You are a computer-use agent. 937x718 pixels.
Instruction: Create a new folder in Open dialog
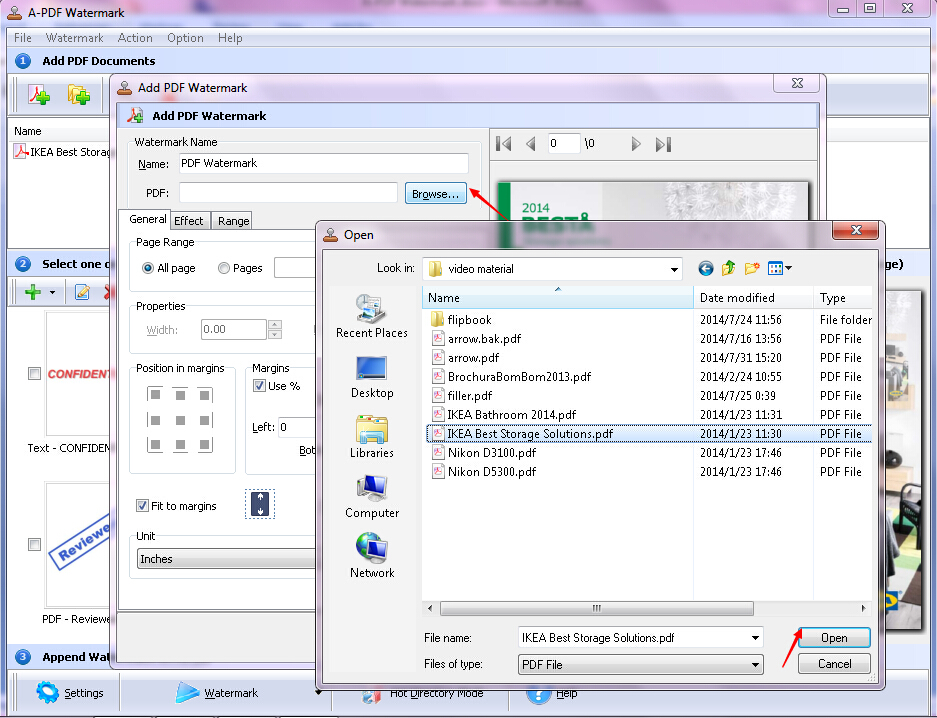click(x=752, y=269)
